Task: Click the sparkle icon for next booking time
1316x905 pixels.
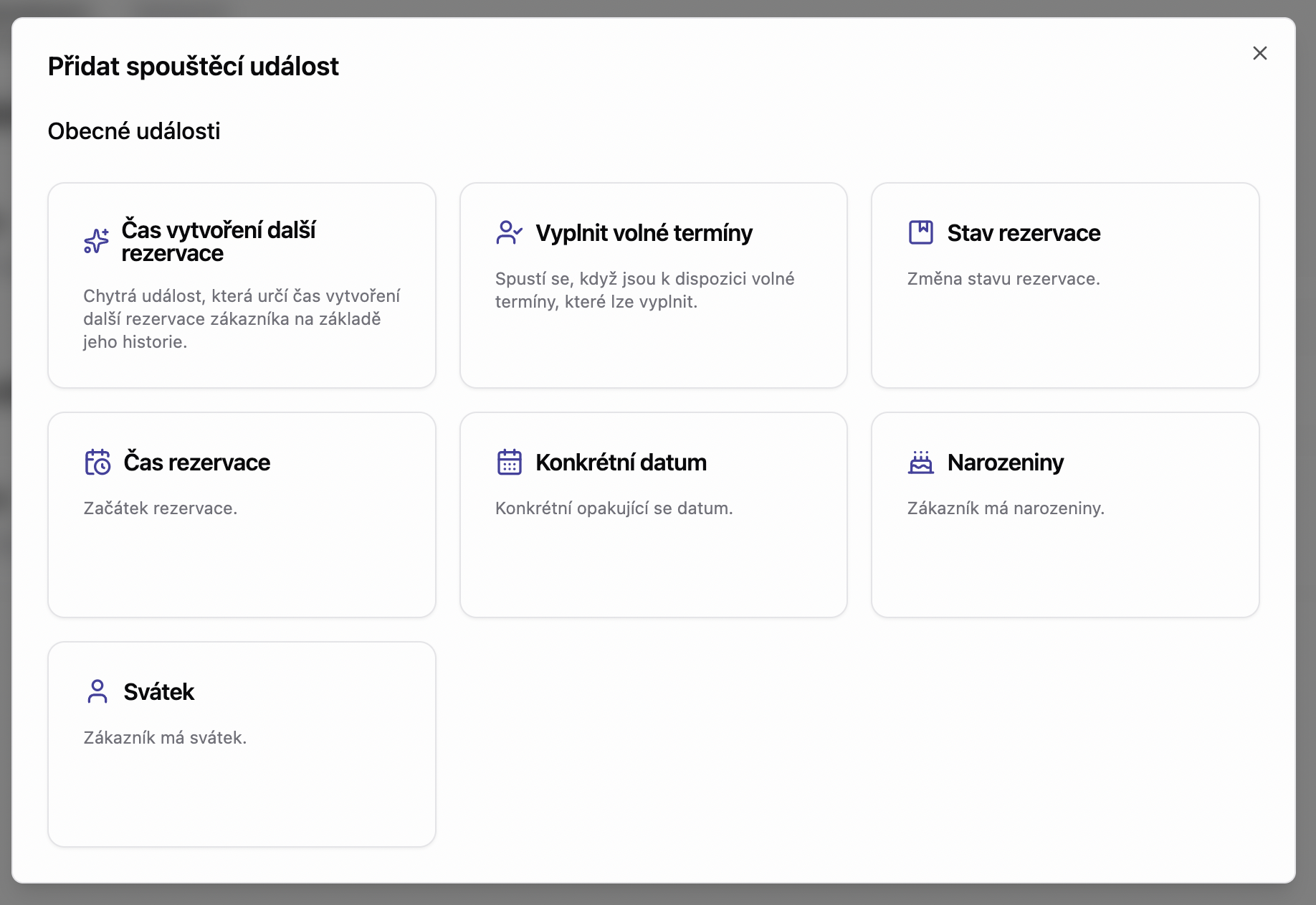Action: (96, 241)
